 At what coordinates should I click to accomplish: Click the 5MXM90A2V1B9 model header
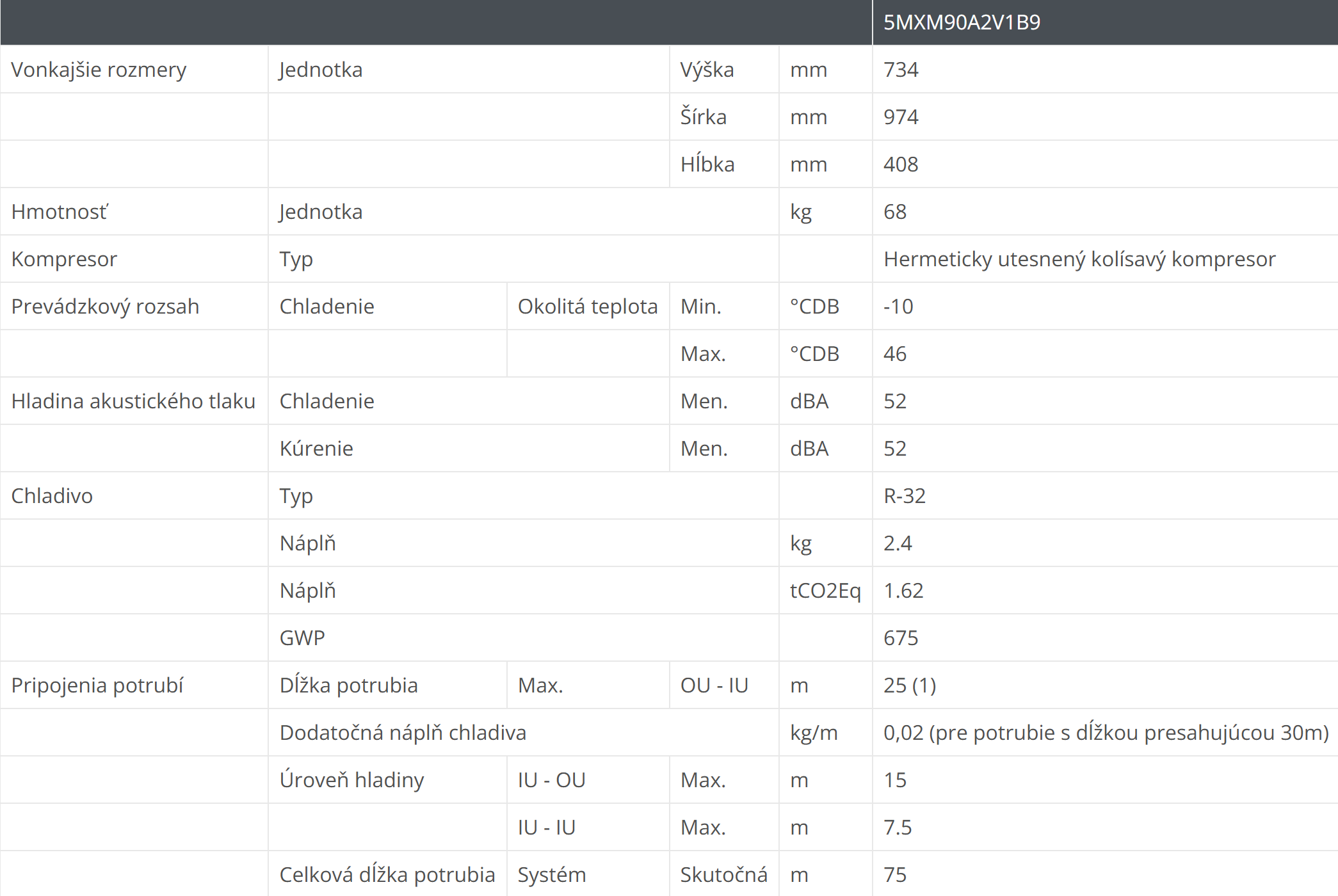click(x=962, y=22)
